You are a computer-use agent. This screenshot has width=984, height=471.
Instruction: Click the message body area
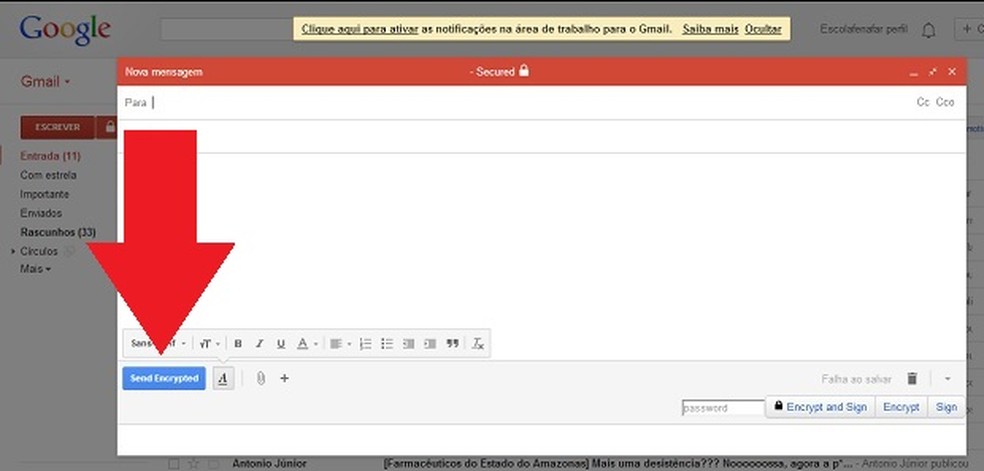[541, 241]
